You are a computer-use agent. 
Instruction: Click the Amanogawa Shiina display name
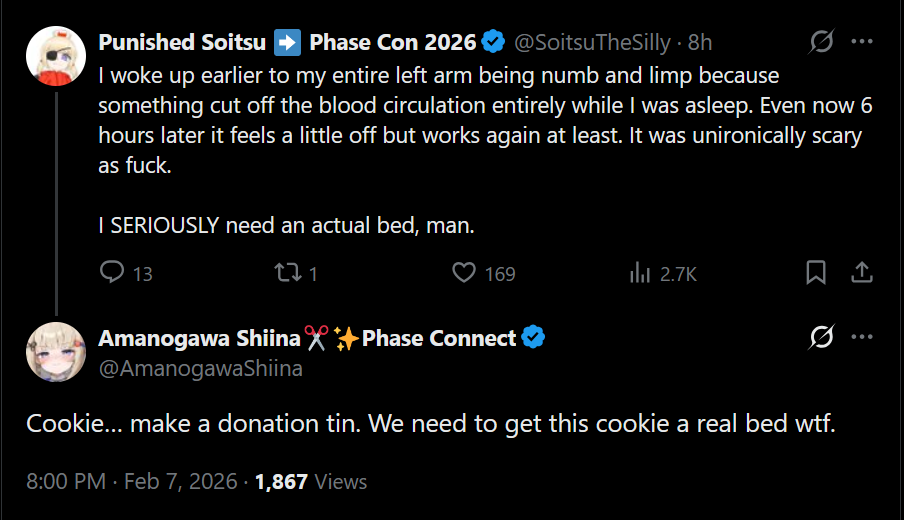pos(199,338)
